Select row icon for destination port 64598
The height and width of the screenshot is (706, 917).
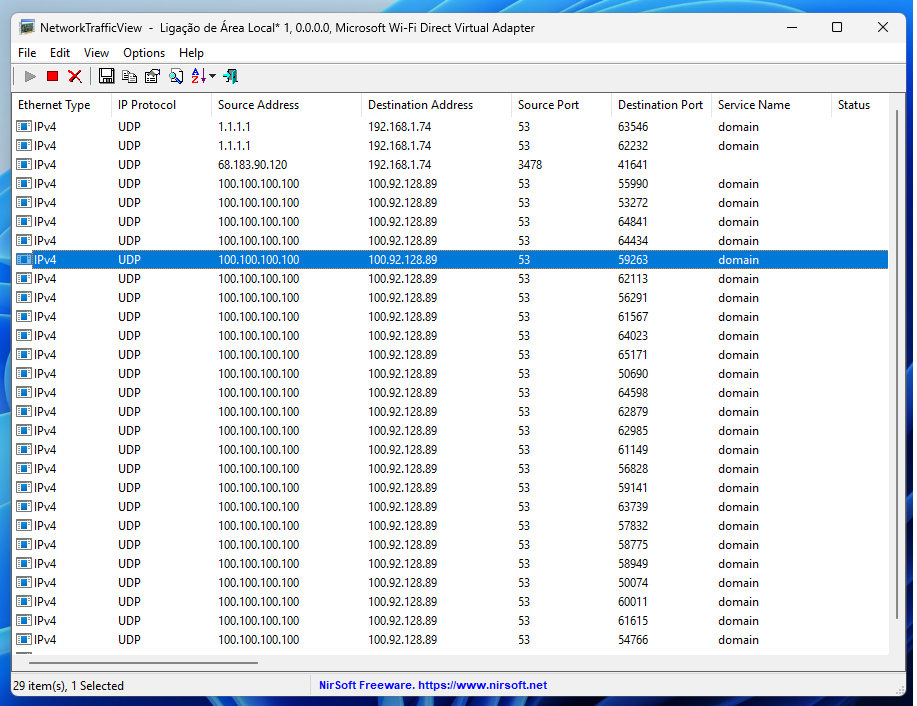24,392
